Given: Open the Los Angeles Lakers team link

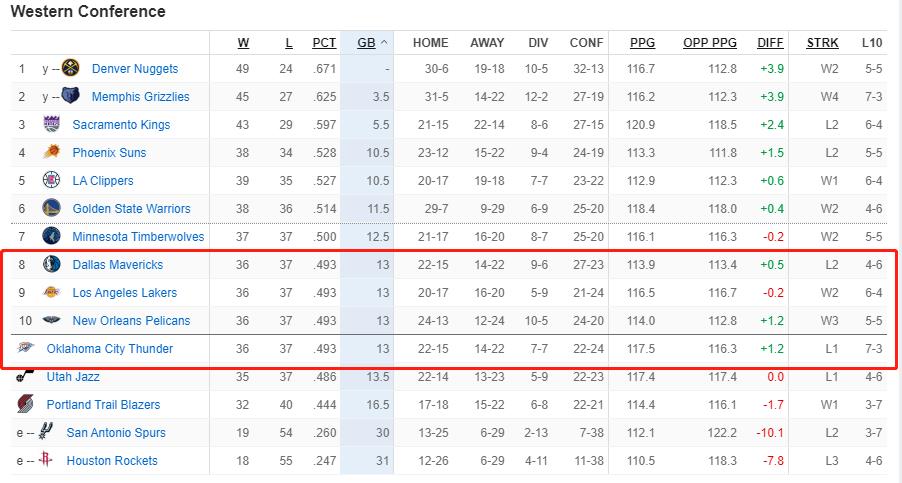Looking at the screenshot, I should coord(125,293).
